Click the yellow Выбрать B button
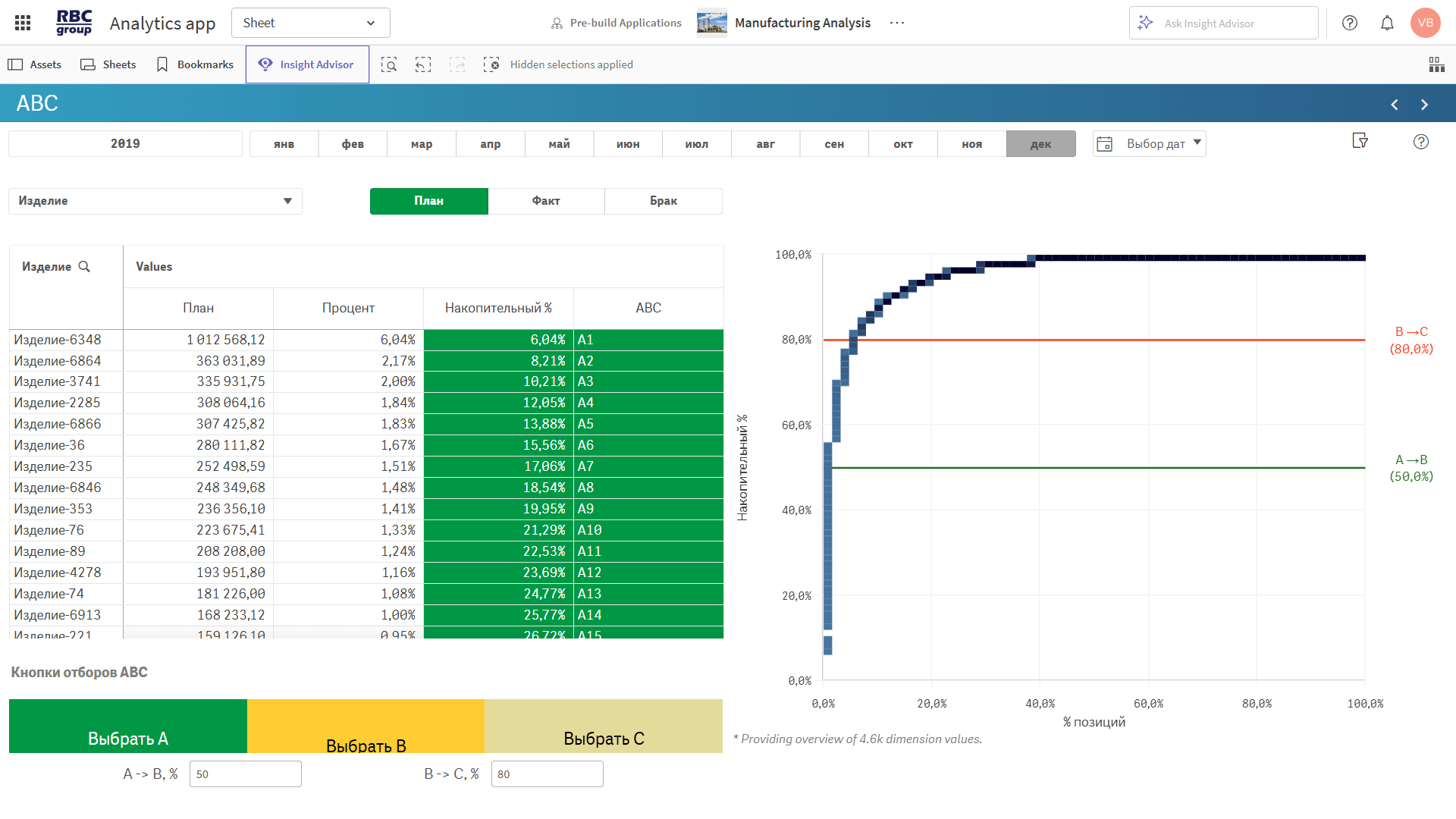 pos(366,726)
